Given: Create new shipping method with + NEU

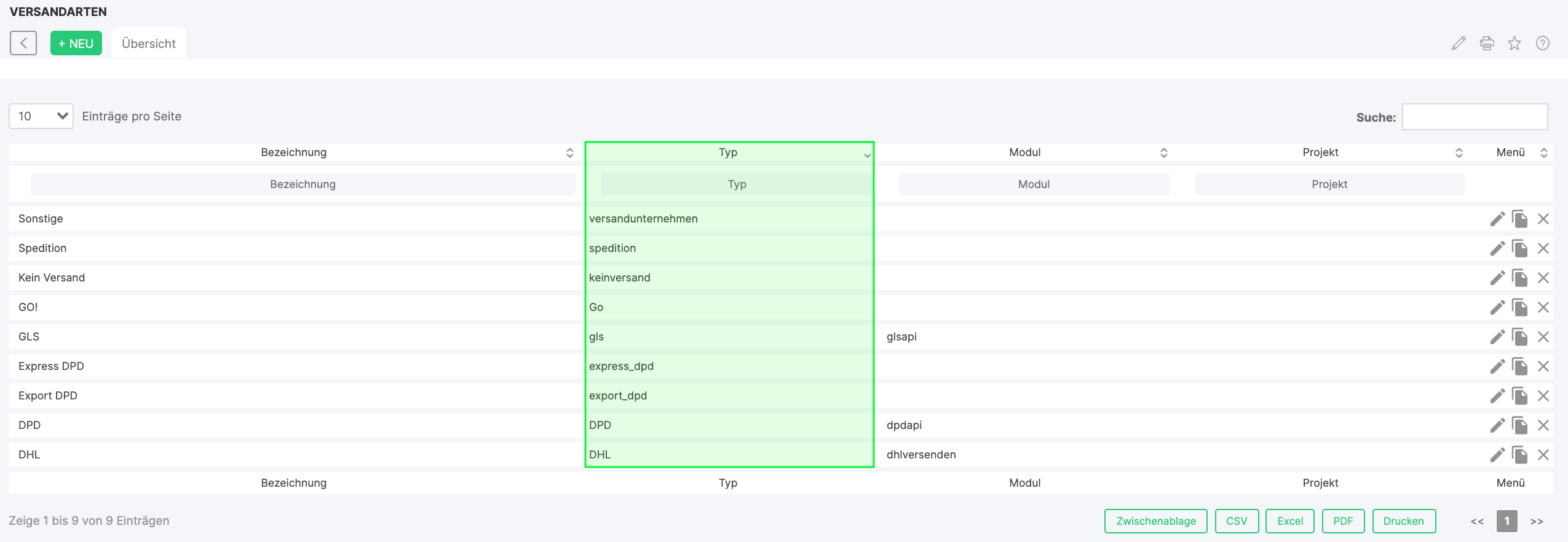Looking at the screenshot, I should click(x=76, y=44).
